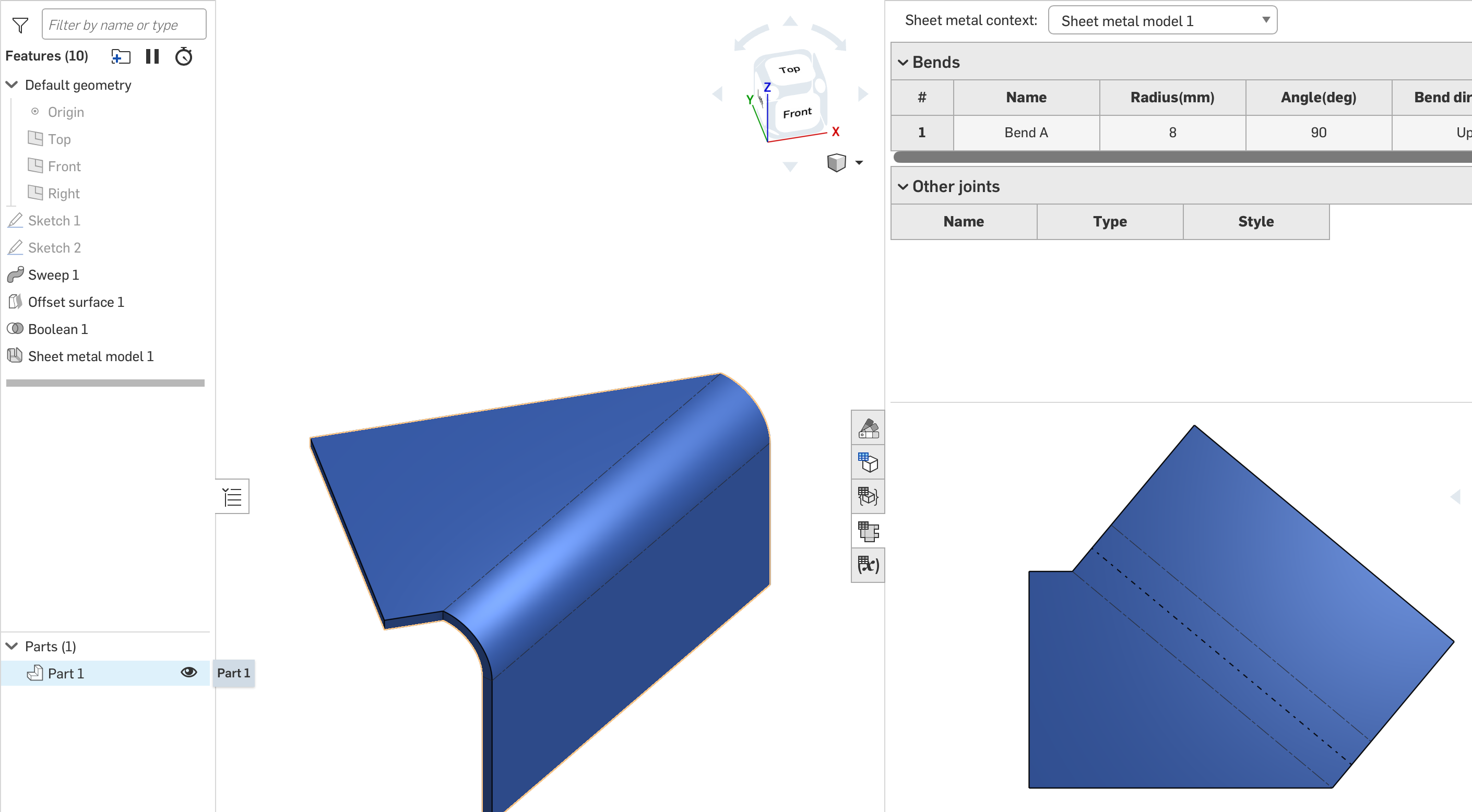Image resolution: width=1472 pixels, height=812 pixels.
Task: Click the Filter by name or type field
Action: 123,25
